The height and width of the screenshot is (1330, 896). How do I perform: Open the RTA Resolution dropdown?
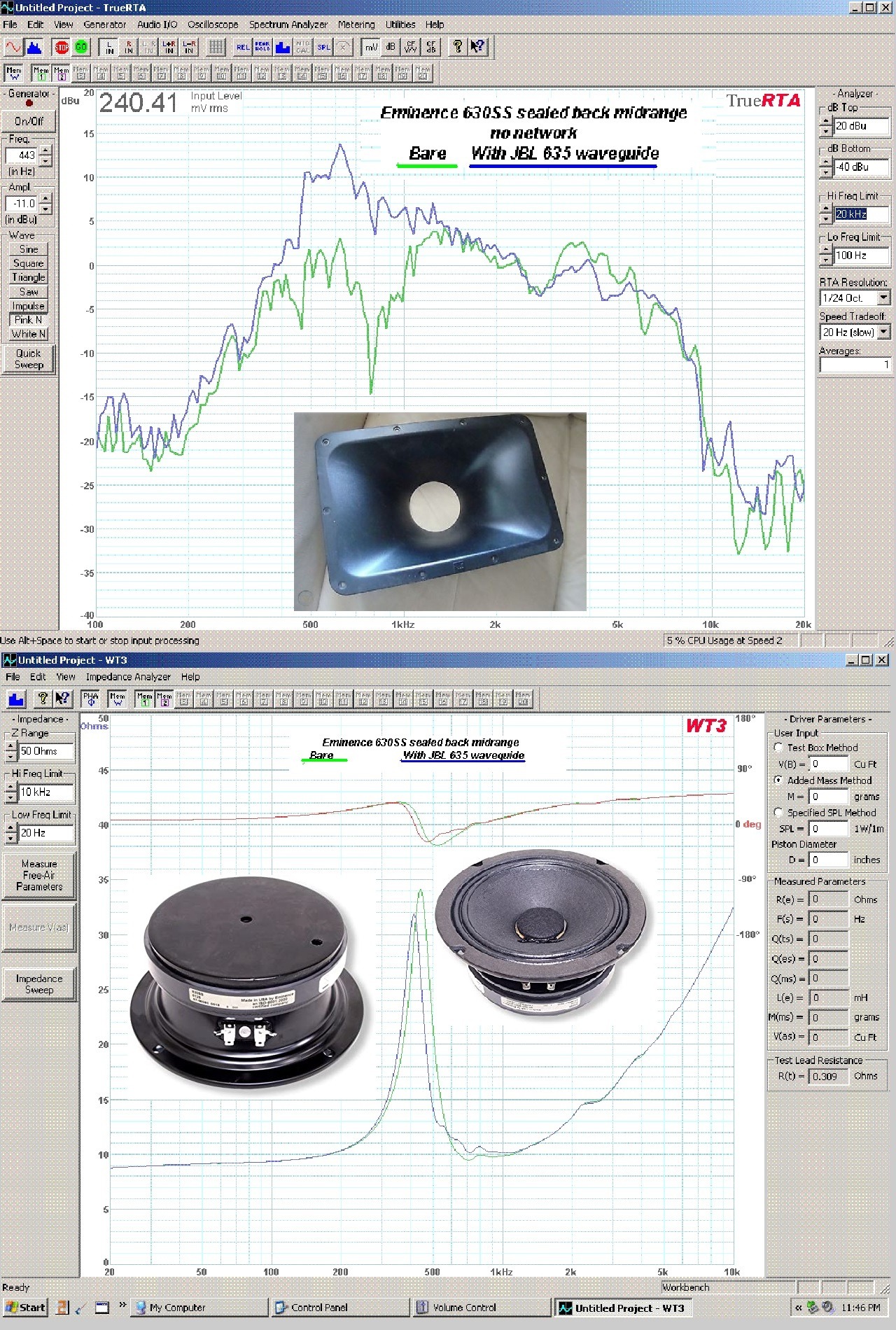tap(883, 297)
